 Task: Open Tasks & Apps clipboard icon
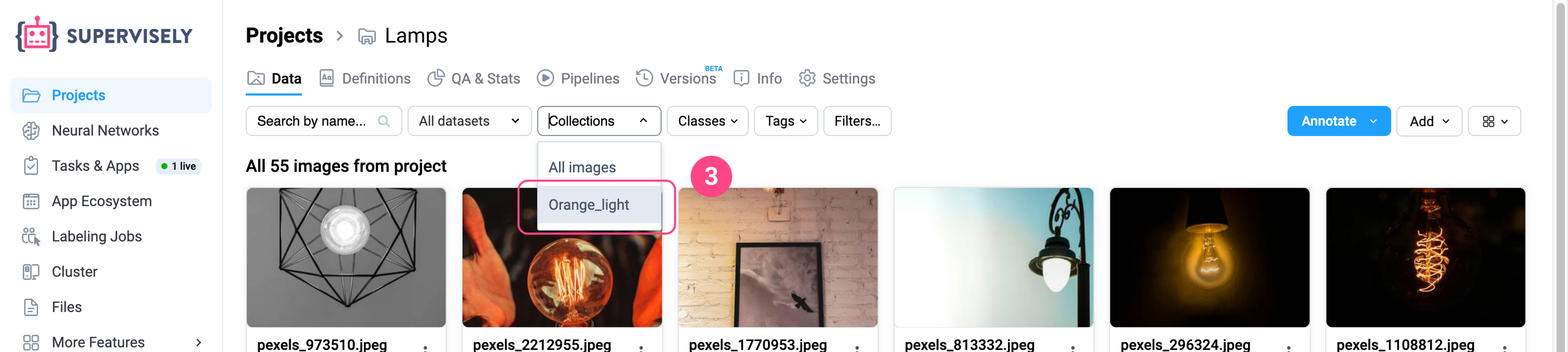click(31, 166)
